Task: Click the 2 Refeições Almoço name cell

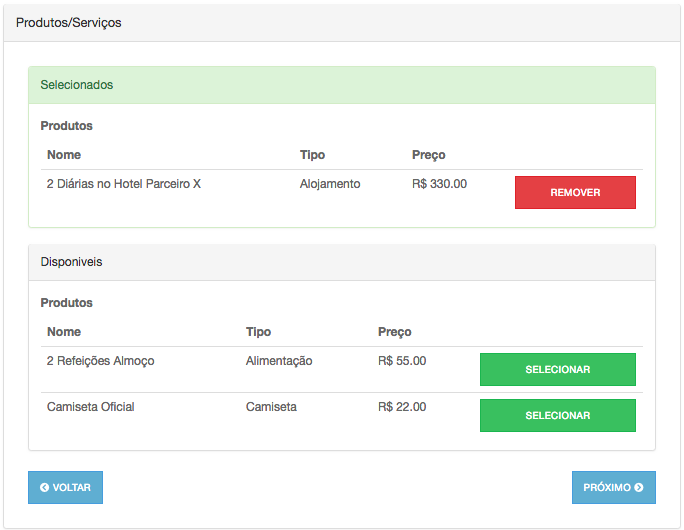Action: click(100, 361)
